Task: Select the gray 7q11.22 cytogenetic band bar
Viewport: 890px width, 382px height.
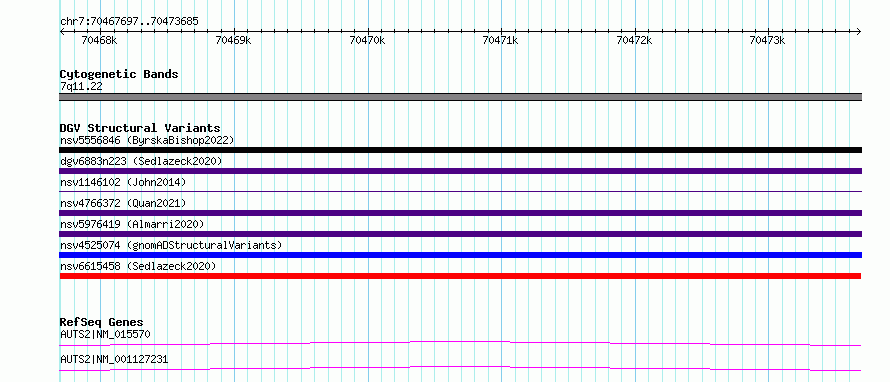Action: pos(460,97)
